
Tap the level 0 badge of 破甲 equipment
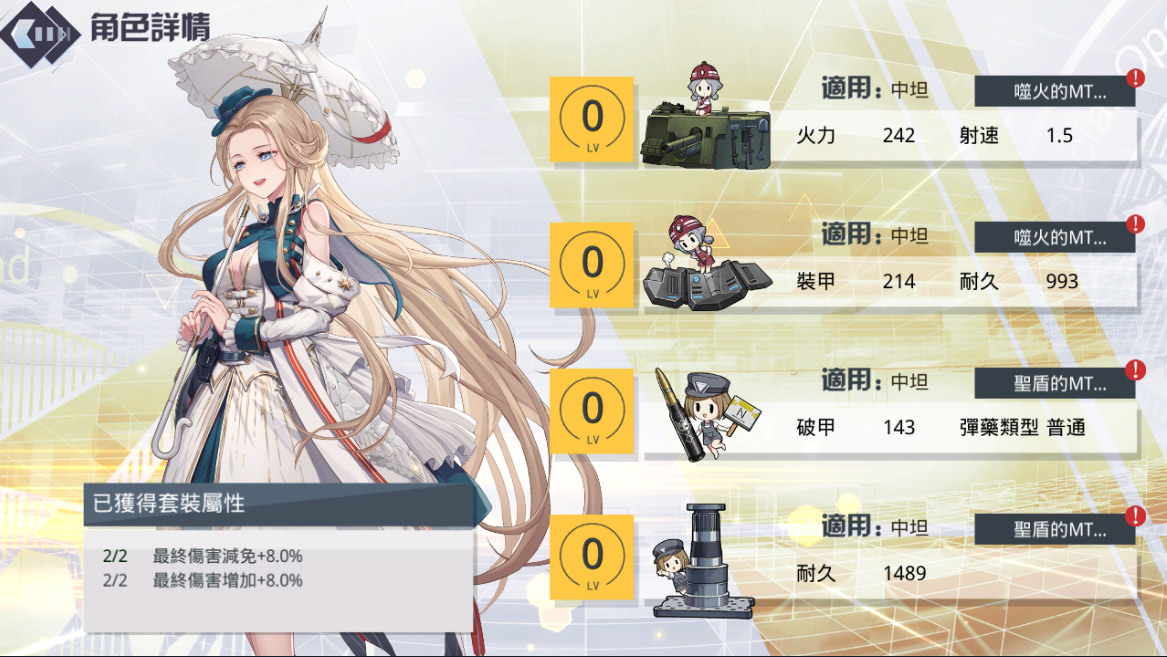click(592, 411)
